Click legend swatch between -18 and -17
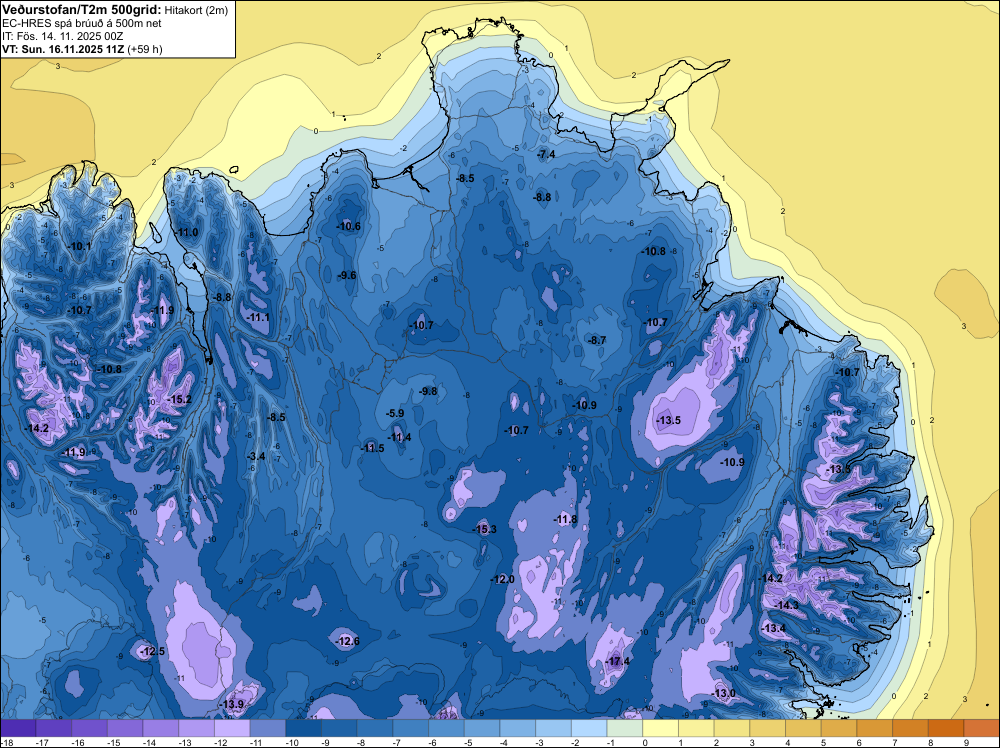This screenshot has width=1000, height=748. click(18, 728)
